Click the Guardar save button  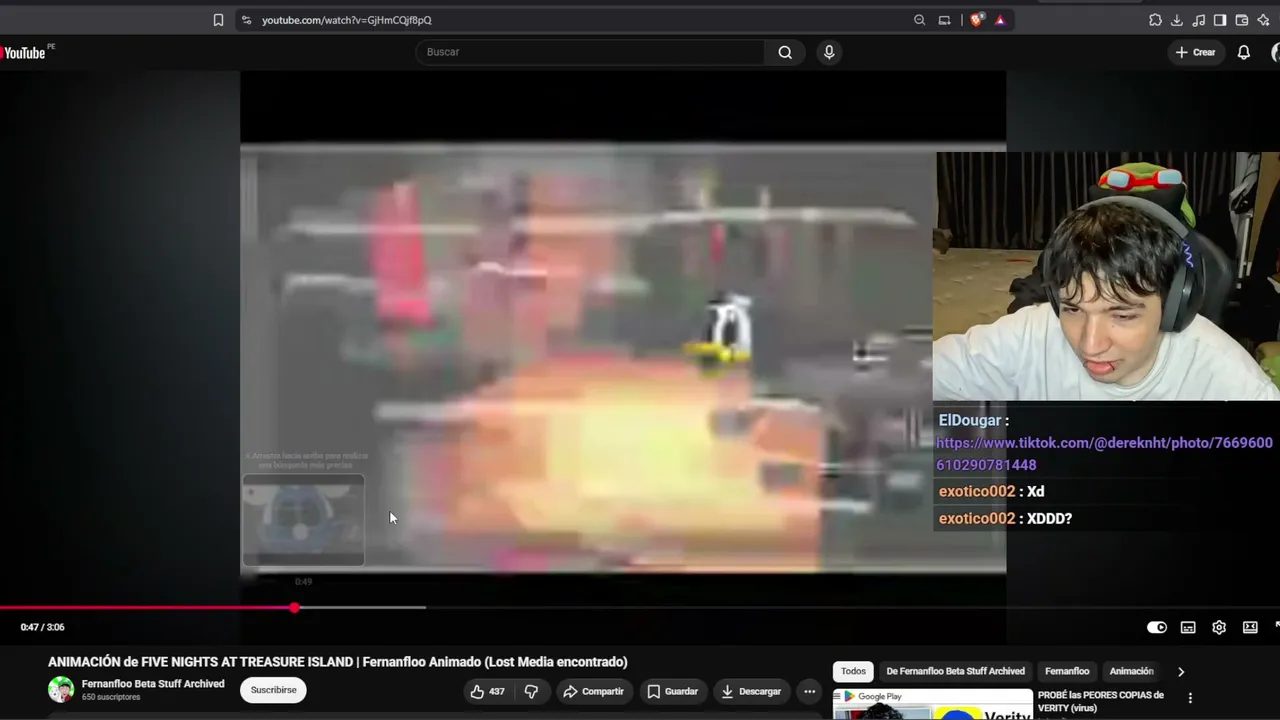tap(672, 691)
